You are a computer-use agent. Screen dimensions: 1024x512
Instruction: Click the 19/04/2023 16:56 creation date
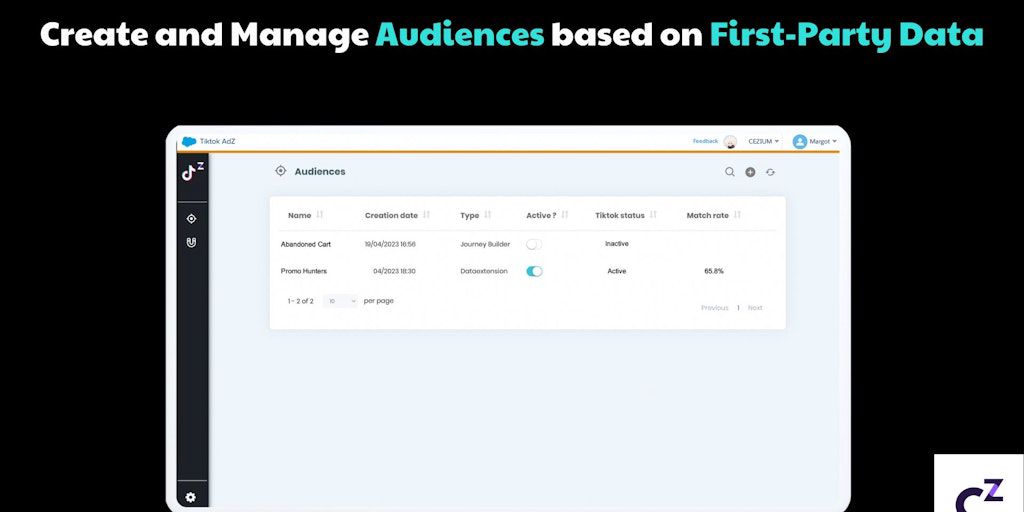[x=390, y=244]
